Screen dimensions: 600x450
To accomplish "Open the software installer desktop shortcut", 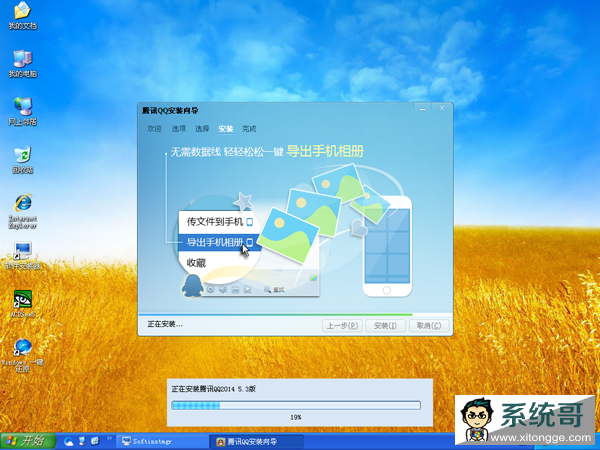I will (x=23, y=255).
